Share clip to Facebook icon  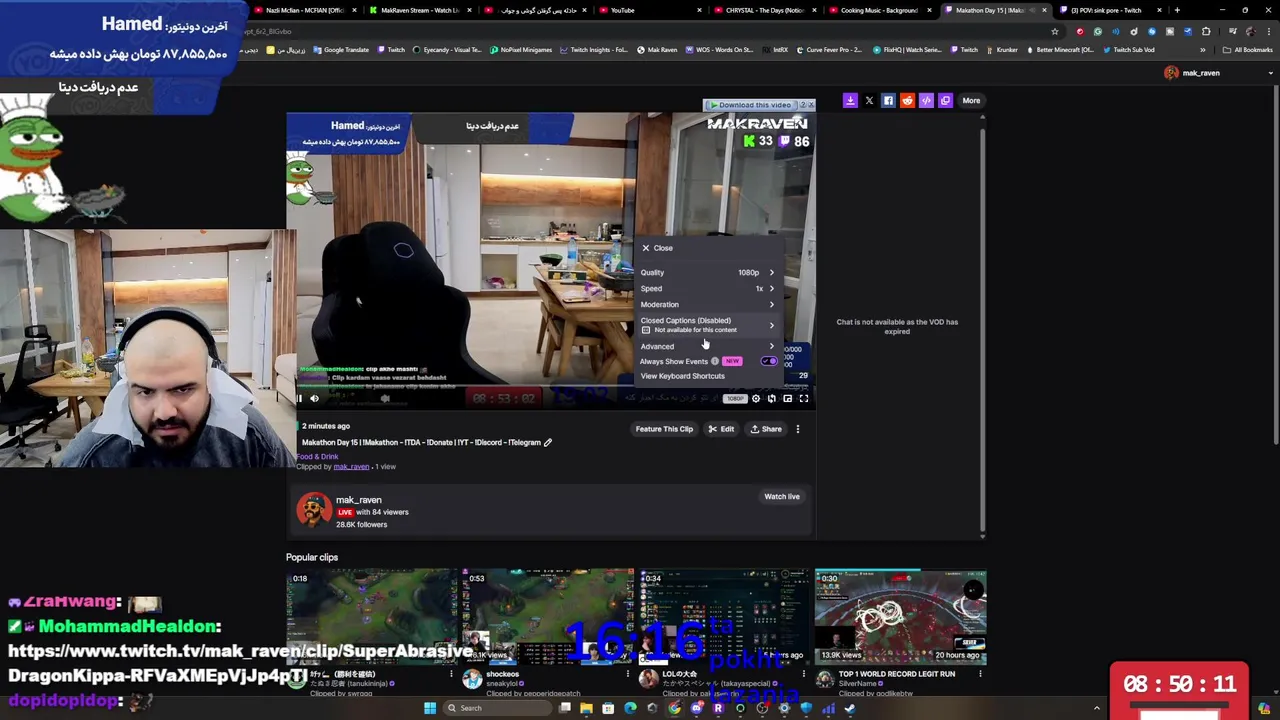(x=888, y=100)
